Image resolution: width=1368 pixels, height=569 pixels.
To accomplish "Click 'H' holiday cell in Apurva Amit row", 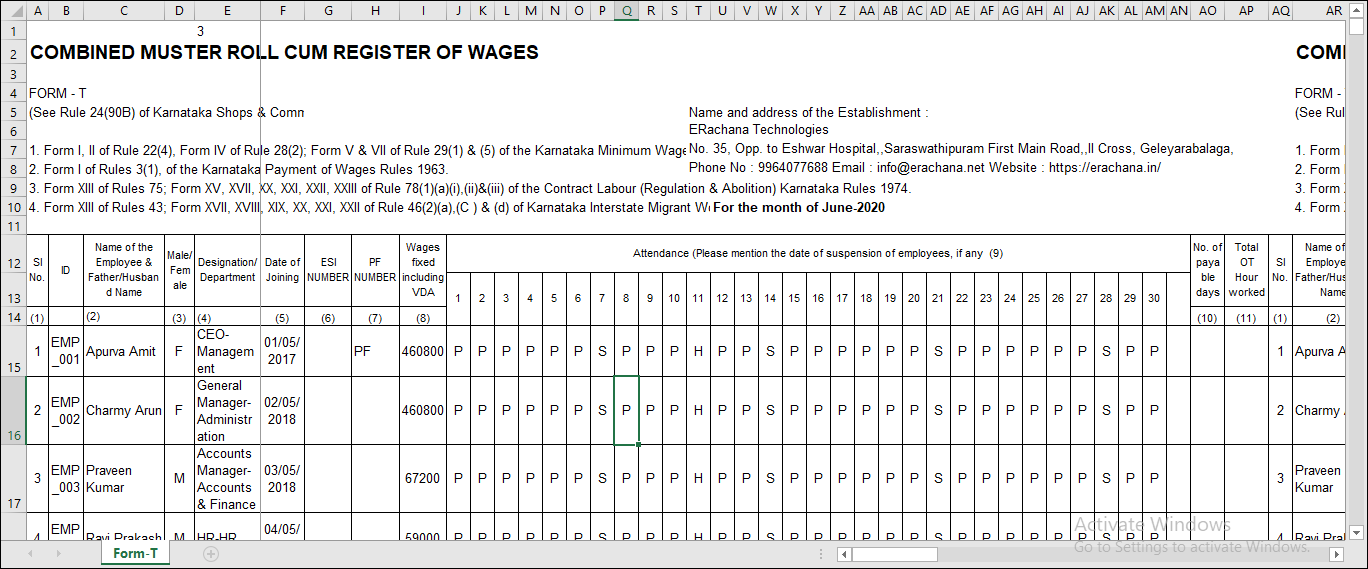I will (698, 351).
